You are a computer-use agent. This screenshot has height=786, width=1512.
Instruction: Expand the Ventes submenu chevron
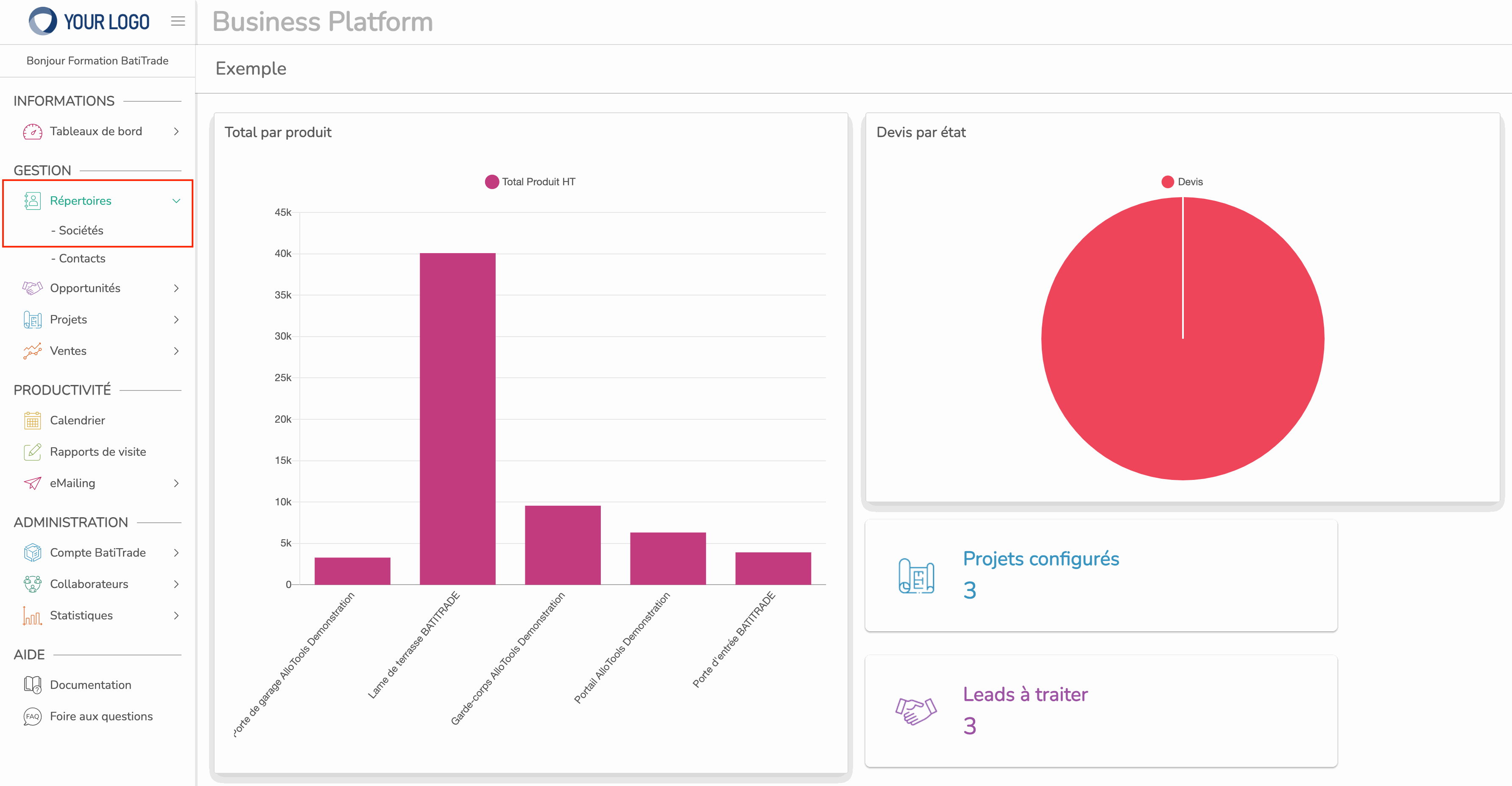click(176, 351)
